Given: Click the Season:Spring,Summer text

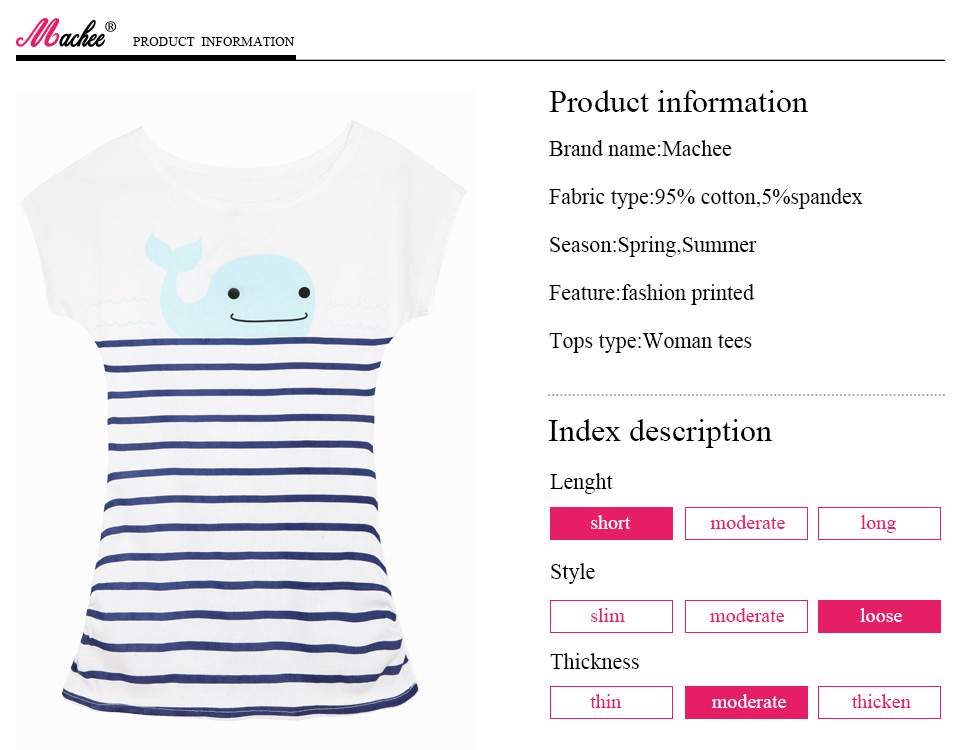Looking at the screenshot, I should point(652,245).
